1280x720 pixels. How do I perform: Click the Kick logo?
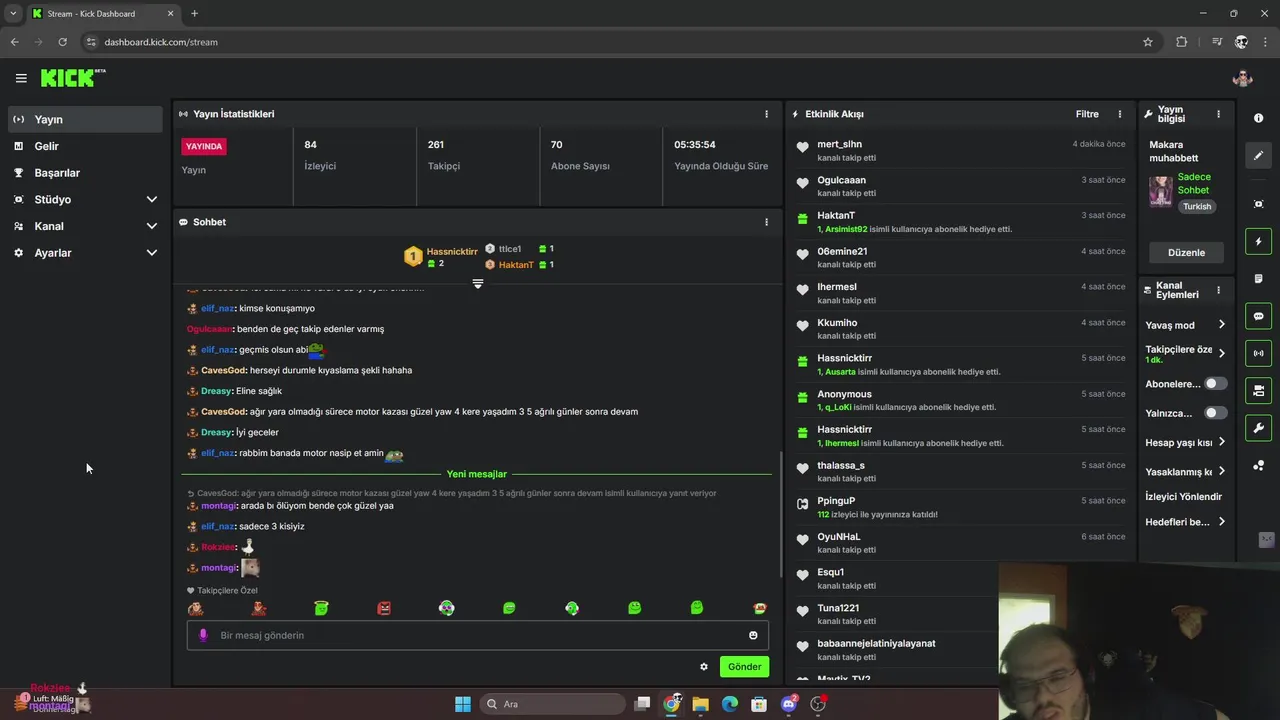click(x=73, y=78)
